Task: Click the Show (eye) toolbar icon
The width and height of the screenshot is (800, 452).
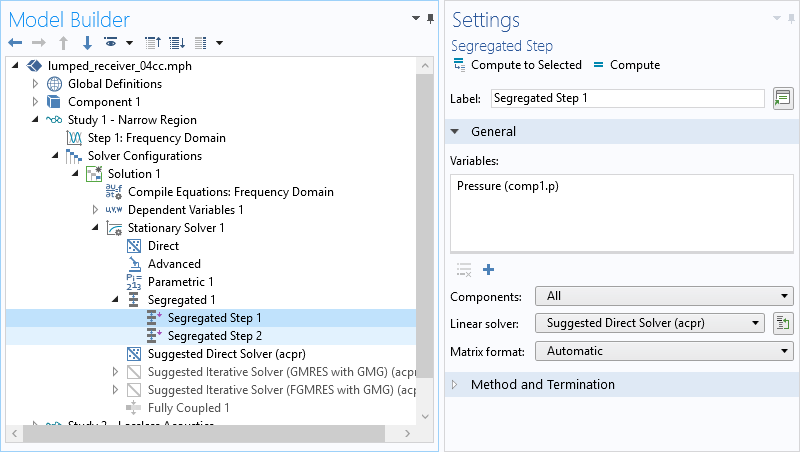Action: (x=110, y=43)
